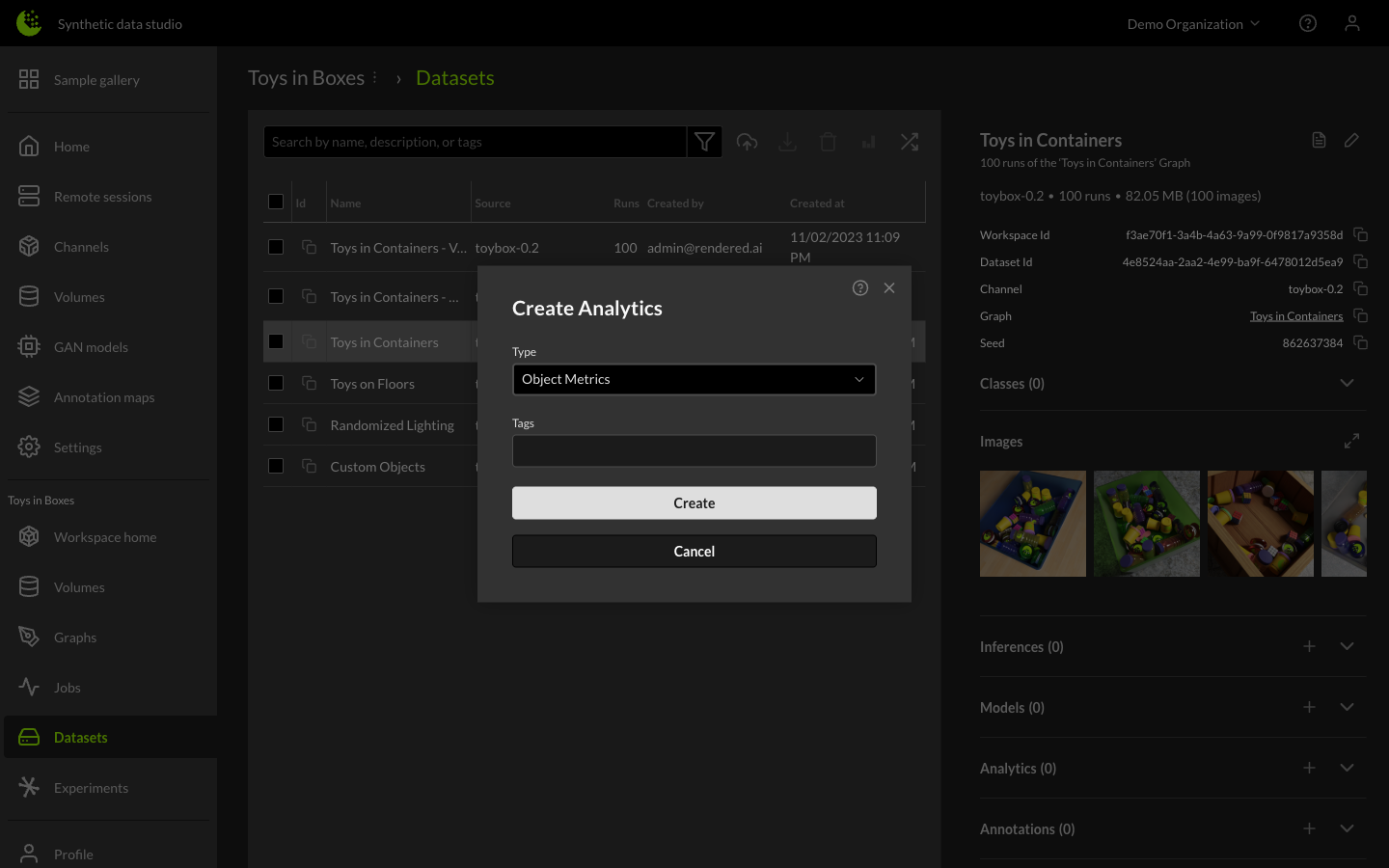Navigate to the Experiments section

[x=91, y=788]
